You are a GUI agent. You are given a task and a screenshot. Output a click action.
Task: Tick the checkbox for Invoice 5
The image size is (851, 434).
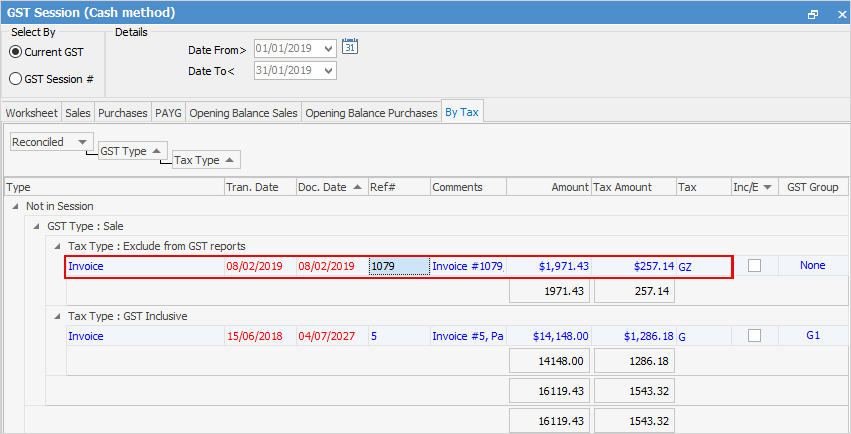pyautogui.click(x=754, y=336)
